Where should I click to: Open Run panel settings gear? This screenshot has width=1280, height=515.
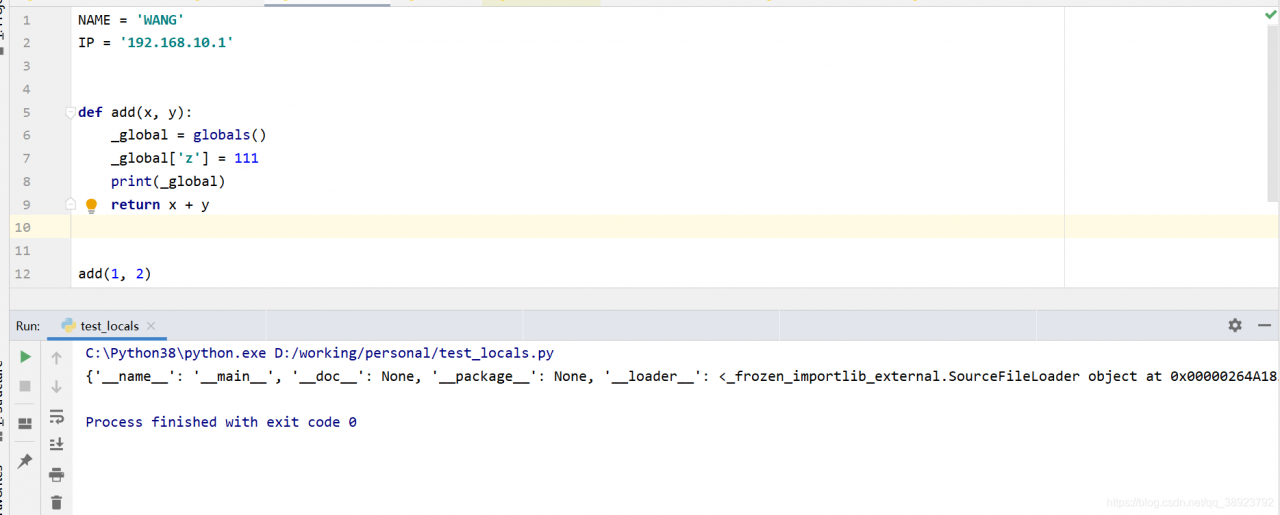1235,325
